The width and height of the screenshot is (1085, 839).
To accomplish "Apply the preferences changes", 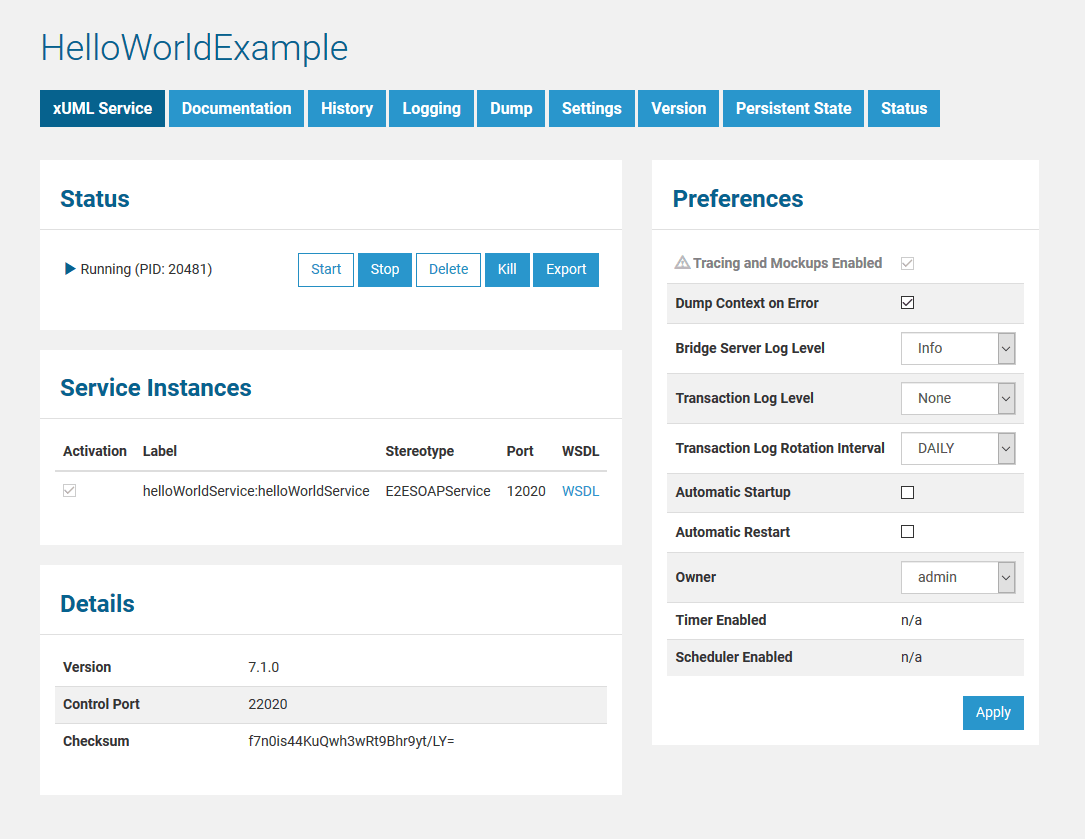I will 993,713.
